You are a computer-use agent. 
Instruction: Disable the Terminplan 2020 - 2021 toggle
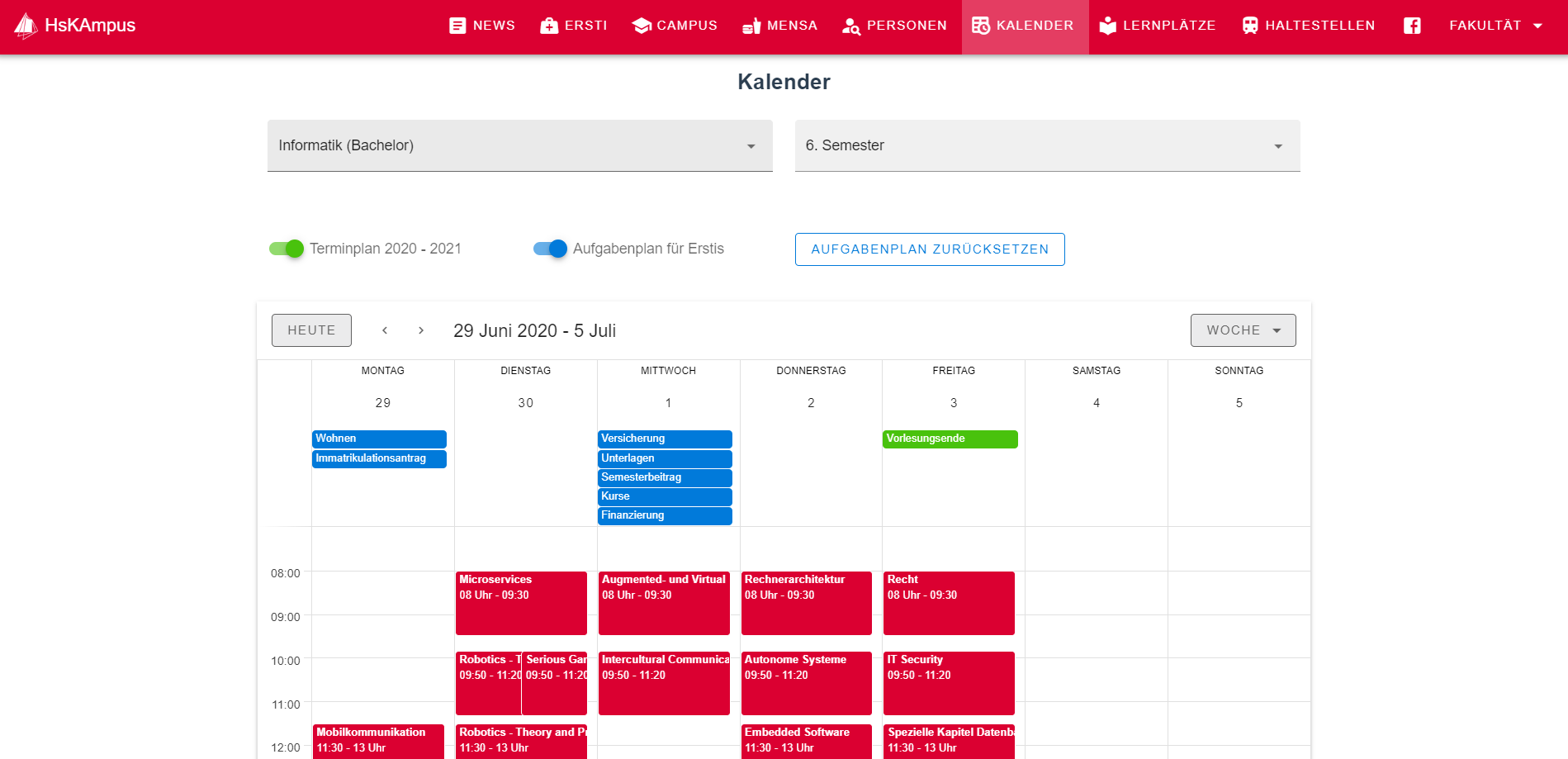pyautogui.click(x=287, y=249)
